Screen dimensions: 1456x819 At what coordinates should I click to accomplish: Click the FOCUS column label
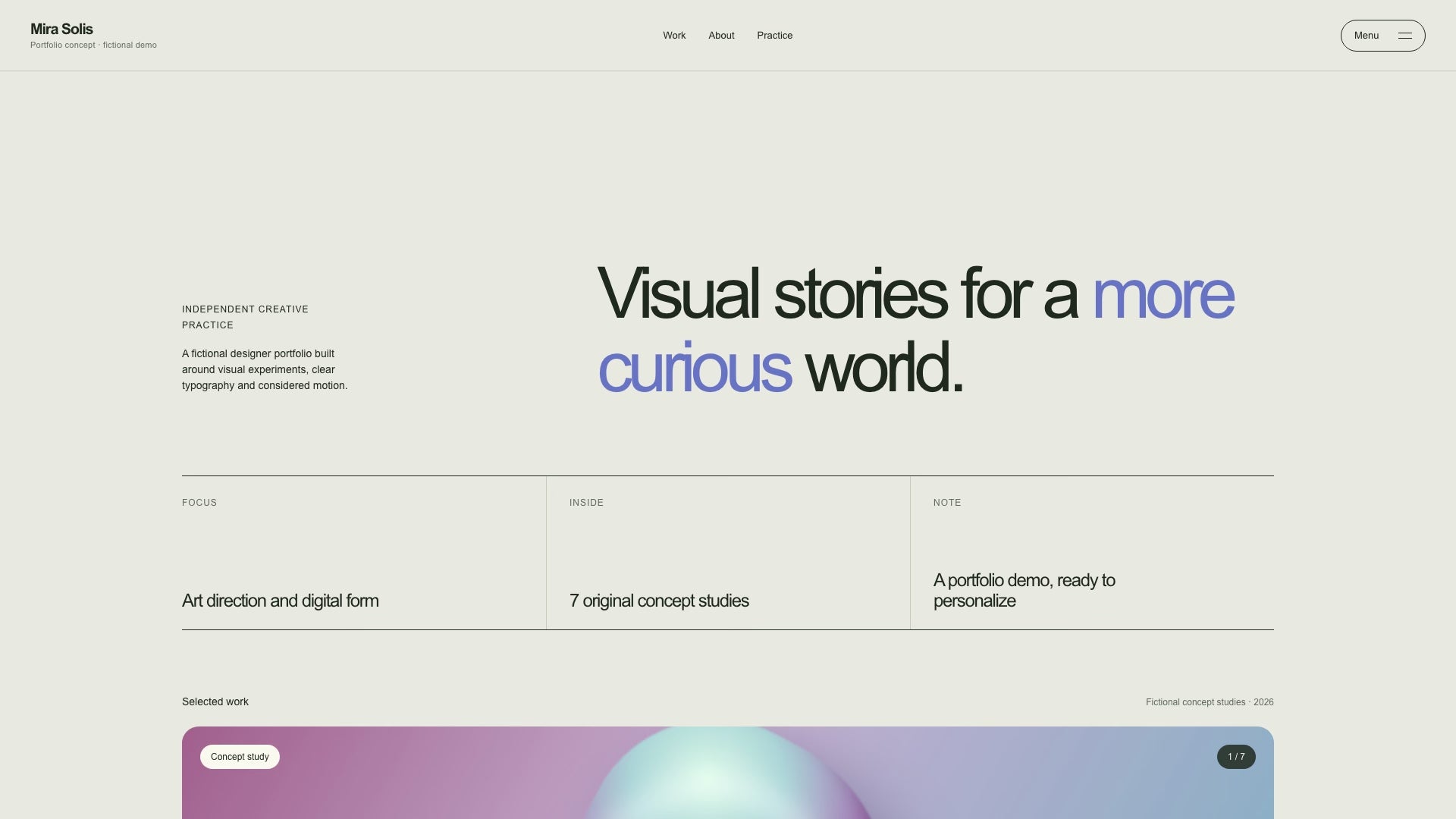point(199,503)
